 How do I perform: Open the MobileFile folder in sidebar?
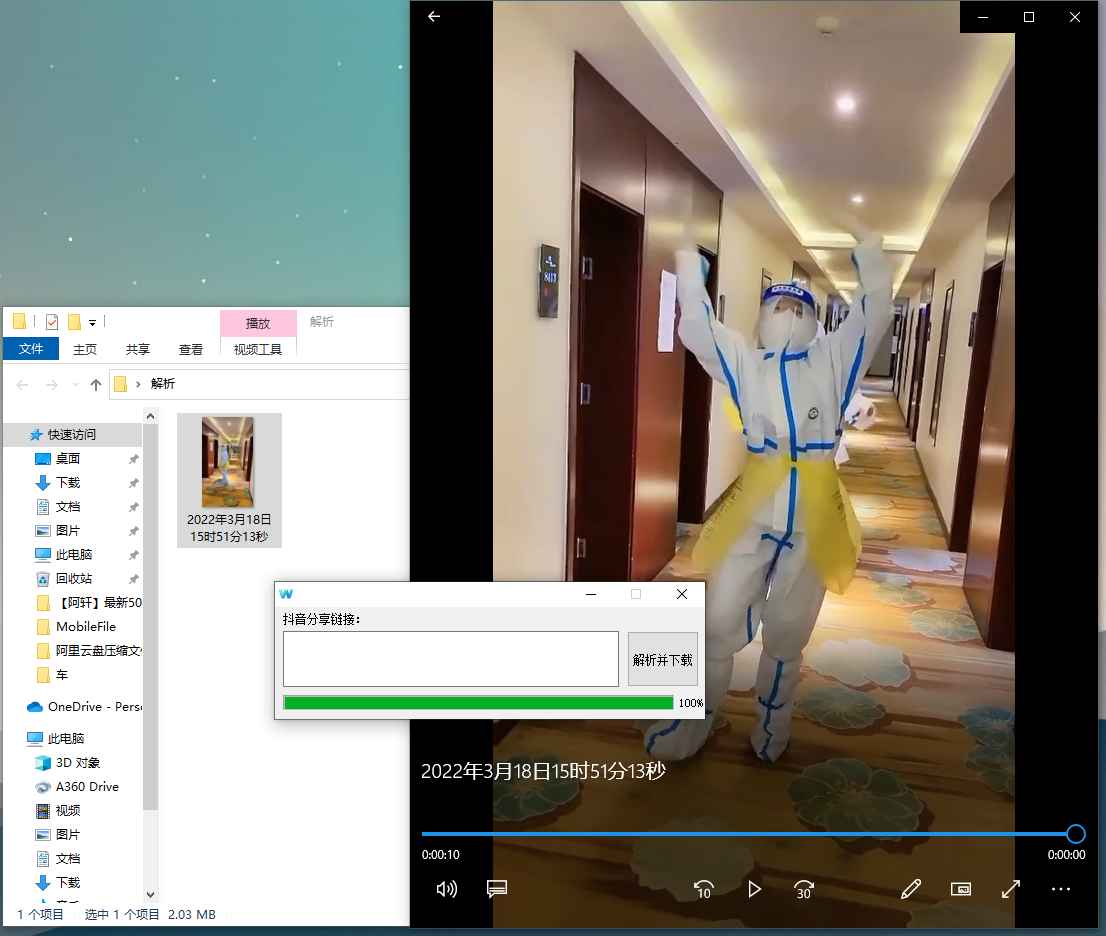pyautogui.click(x=85, y=627)
